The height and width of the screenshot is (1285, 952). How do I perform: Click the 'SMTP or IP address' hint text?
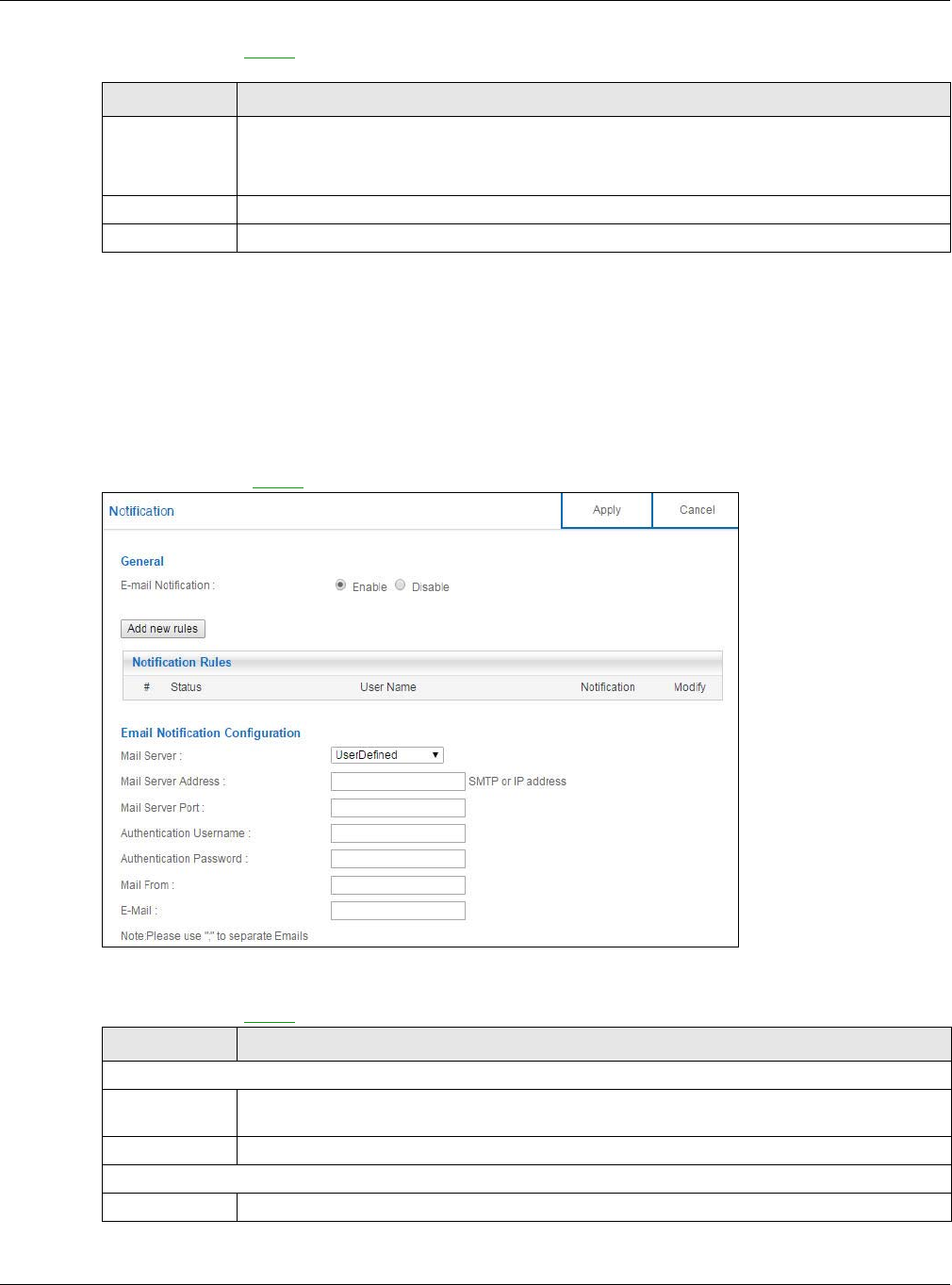517,782
